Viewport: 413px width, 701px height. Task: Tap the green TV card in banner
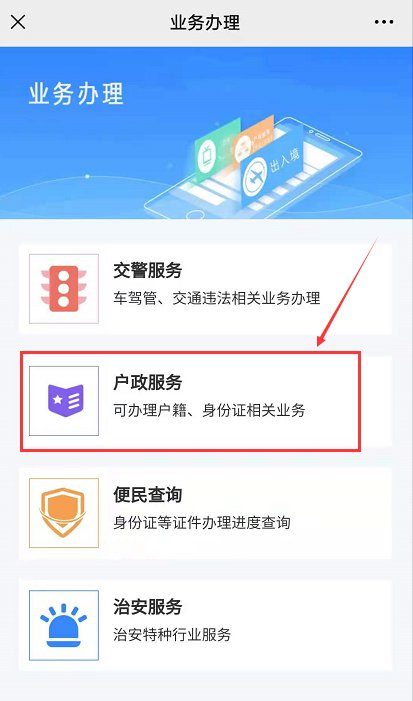pos(217,148)
